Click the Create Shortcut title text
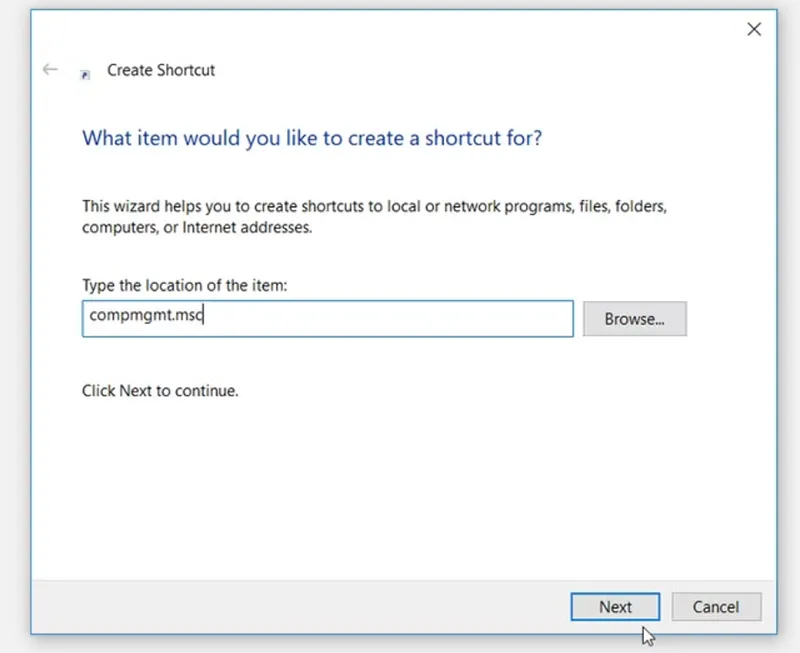Screen dimensions: 800x653 pyautogui.click(x=161, y=70)
